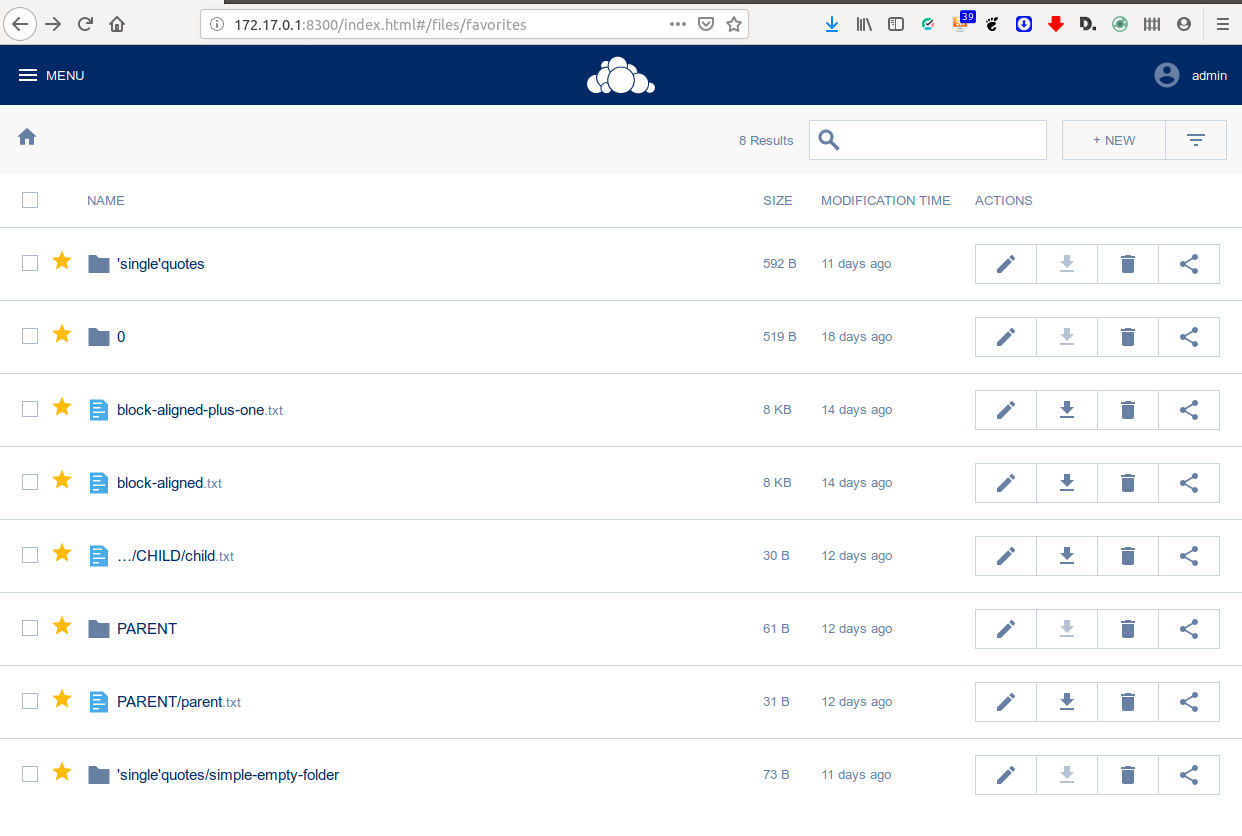Open Firefox page actions ellipsis menu
The image size is (1242, 836).
point(677,24)
